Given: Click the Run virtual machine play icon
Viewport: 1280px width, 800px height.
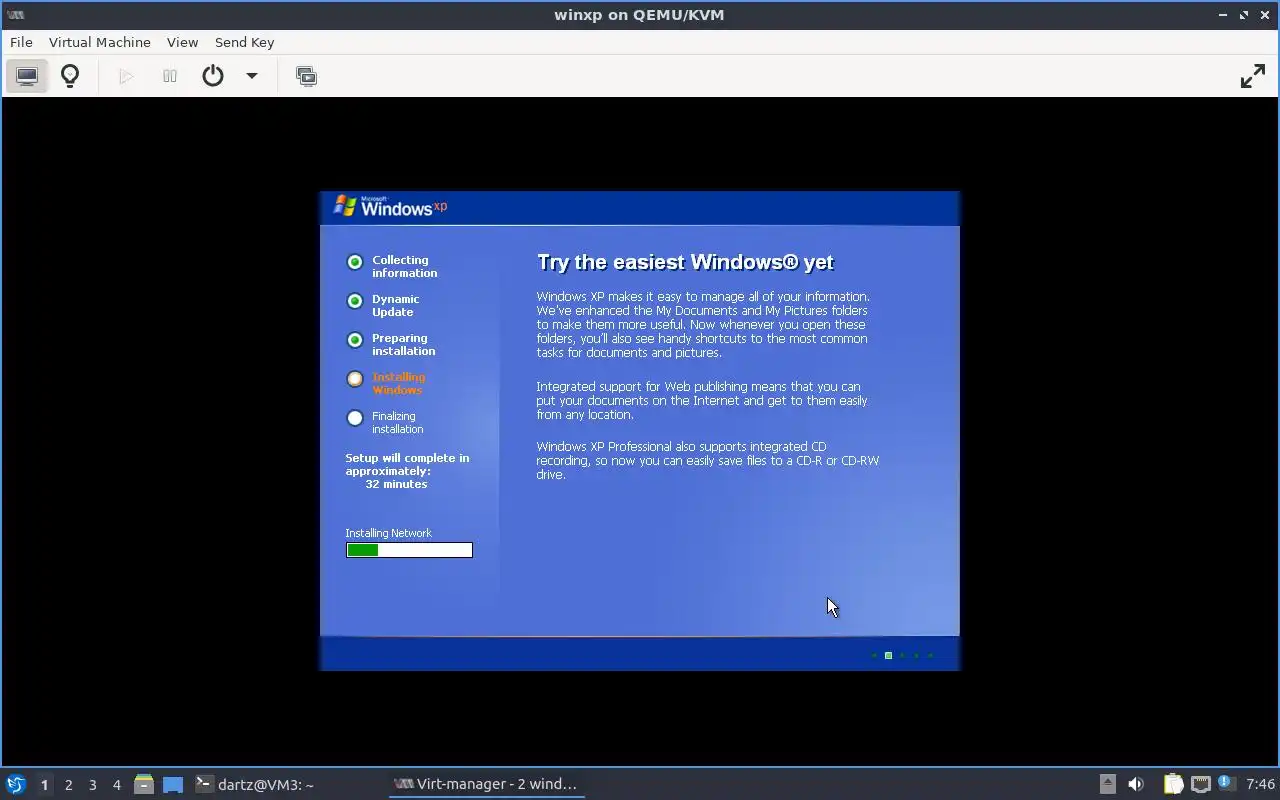Looking at the screenshot, I should click(x=126, y=76).
